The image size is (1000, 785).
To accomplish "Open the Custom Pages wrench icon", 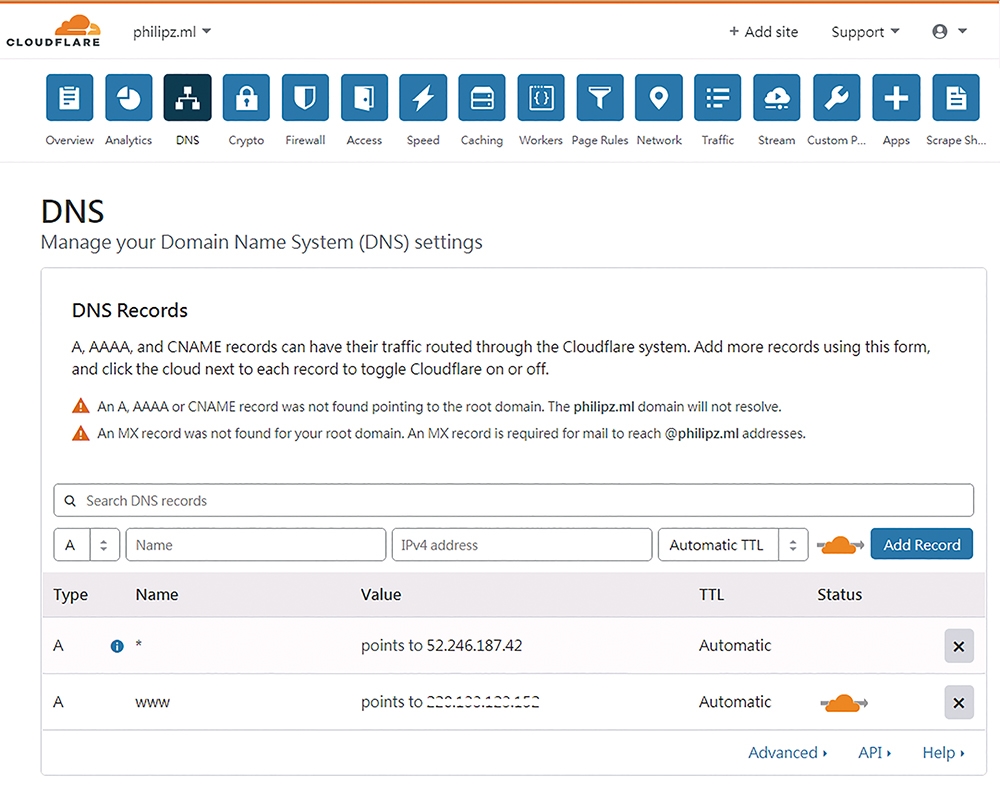I will coord(837,98).
